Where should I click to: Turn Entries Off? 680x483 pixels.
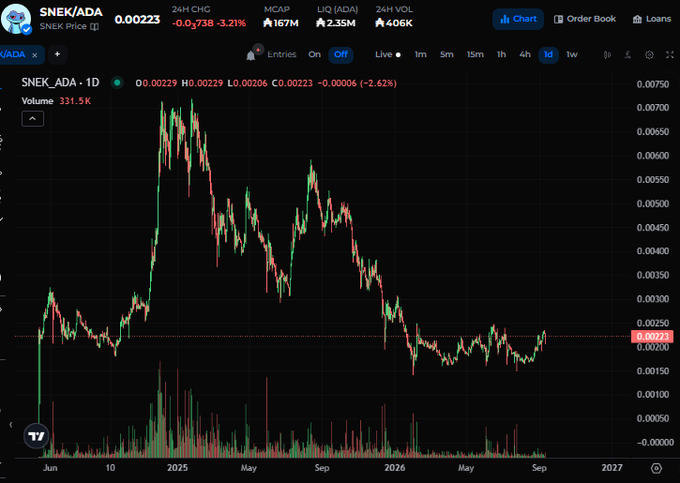click(341, 55)
